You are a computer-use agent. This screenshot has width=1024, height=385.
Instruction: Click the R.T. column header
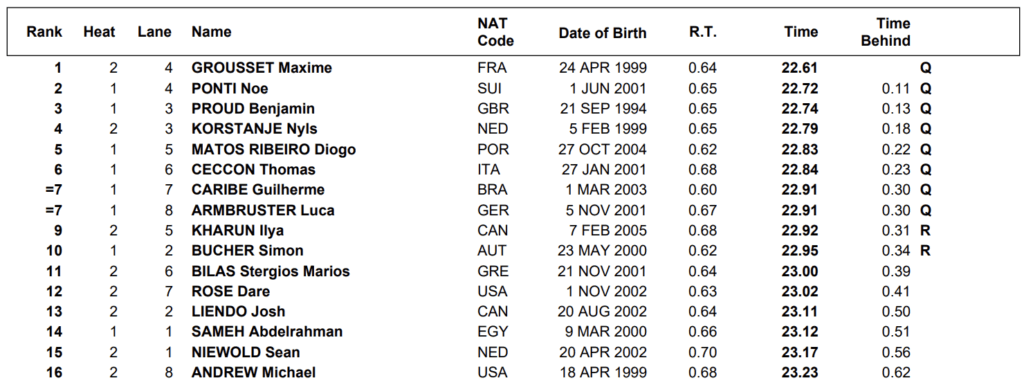click(703, 32)
